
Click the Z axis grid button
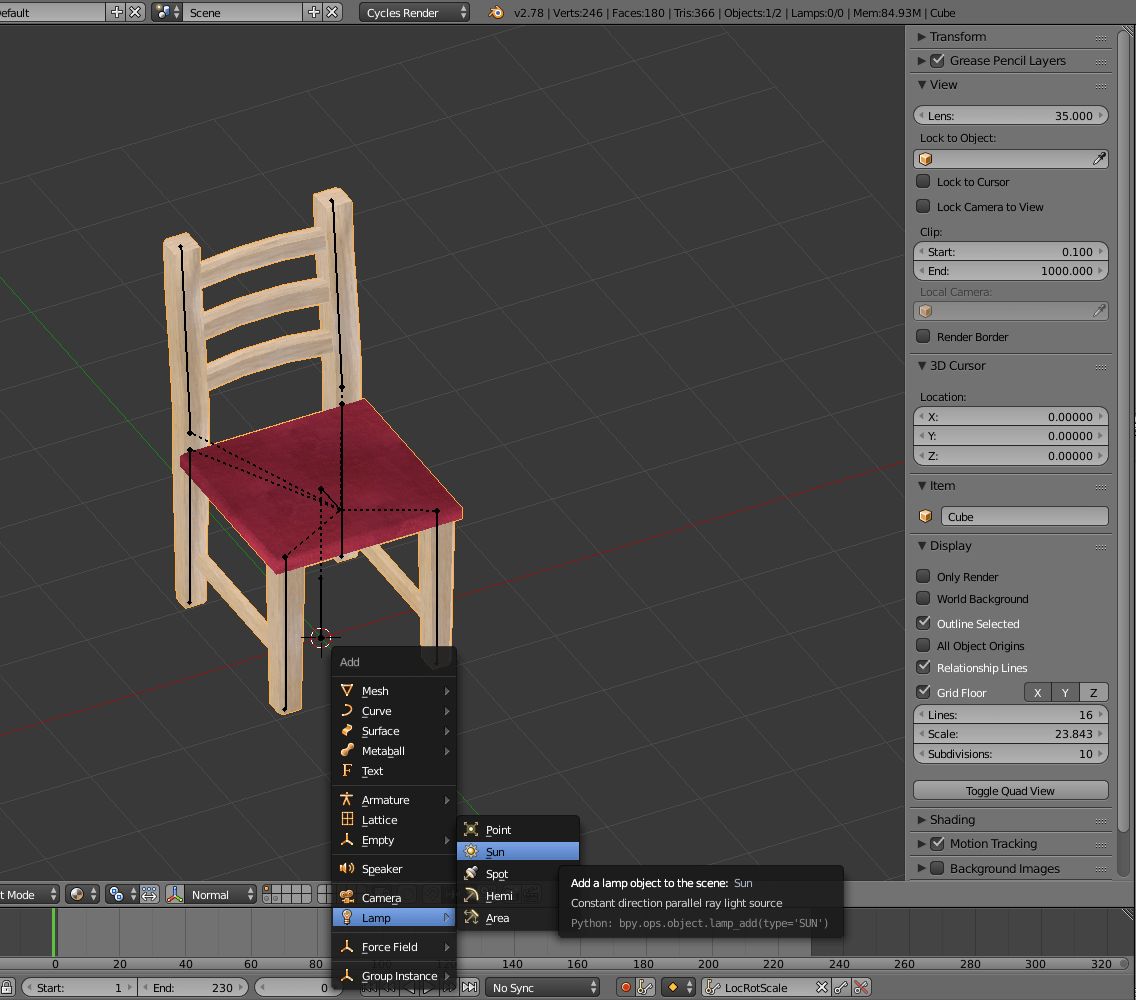pyautogui.click(x=1094, y=693)
